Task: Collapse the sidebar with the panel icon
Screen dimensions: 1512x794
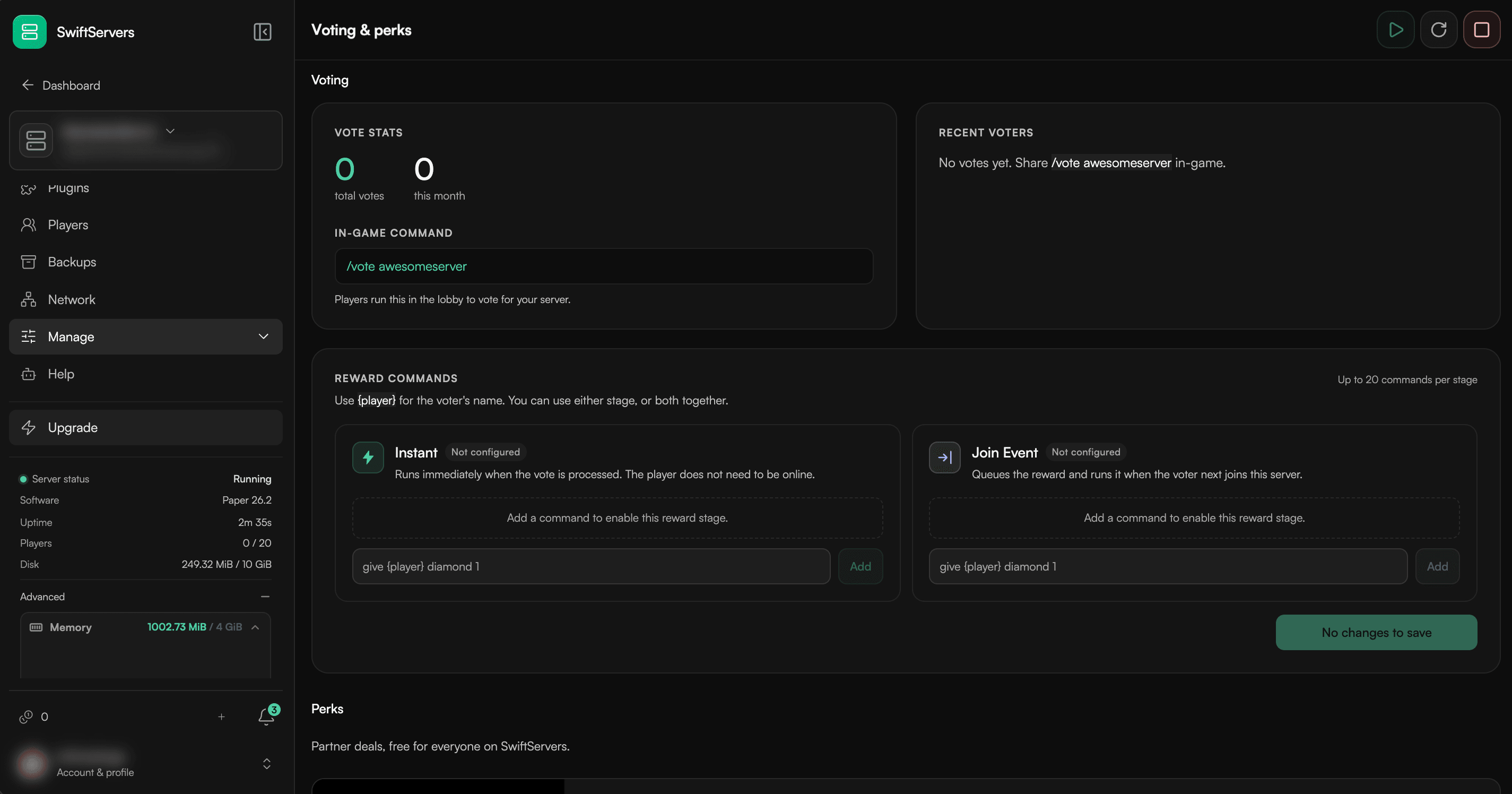Action: coord(263,32)
